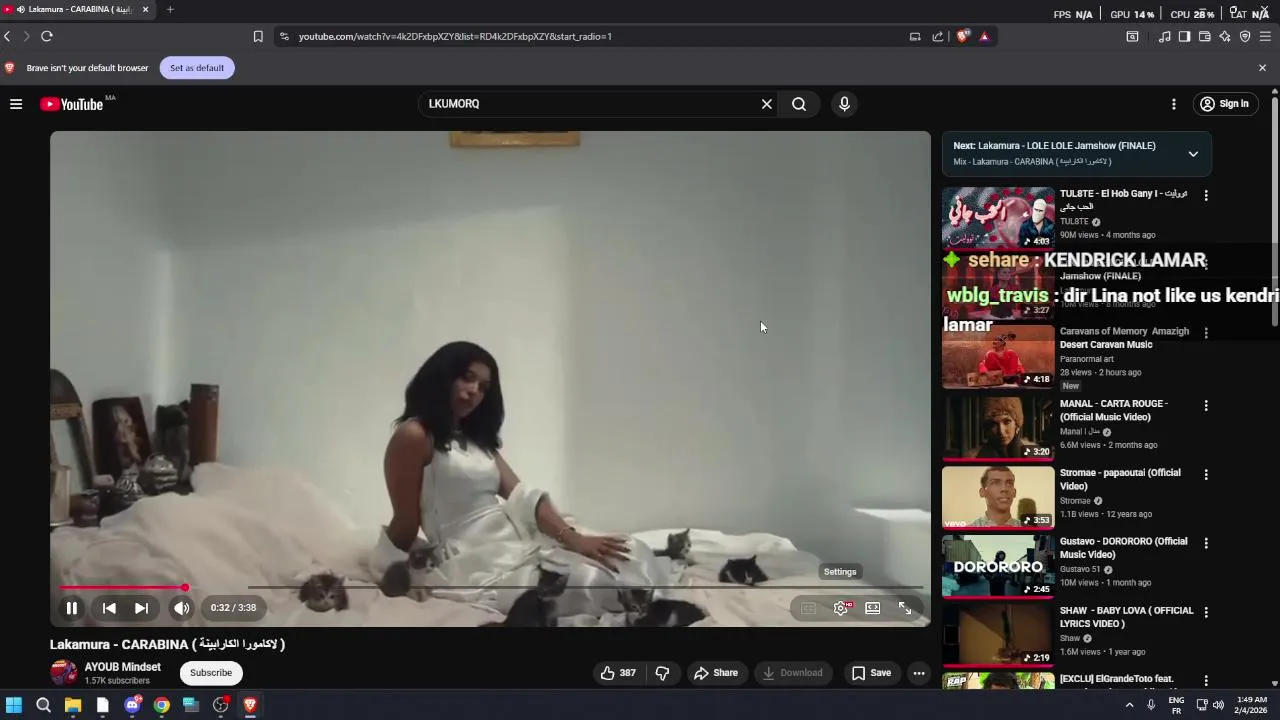
Task: Subscribe to AYOUB Mindset channel
Action: pos(211,673)
